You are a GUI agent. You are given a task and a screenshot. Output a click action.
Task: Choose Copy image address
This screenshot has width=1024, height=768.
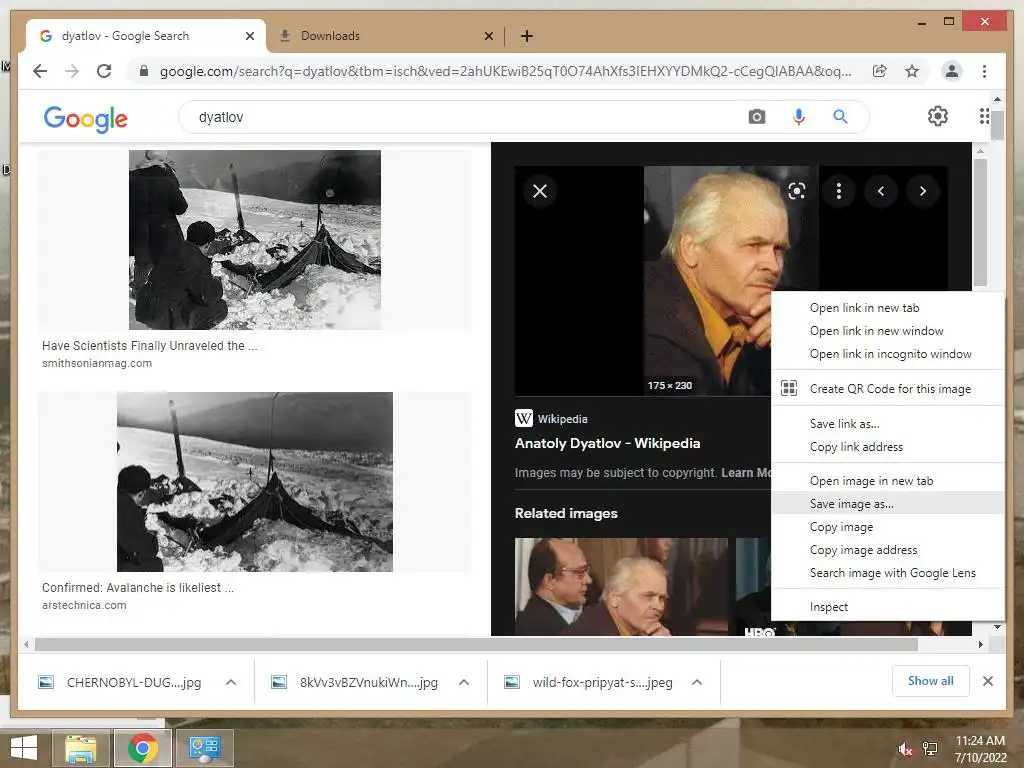click(888, 550)
